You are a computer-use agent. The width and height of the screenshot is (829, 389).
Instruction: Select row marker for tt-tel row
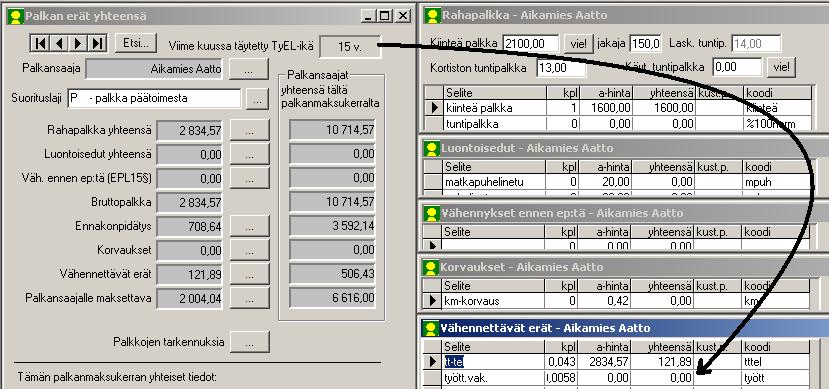coord(434,362)
